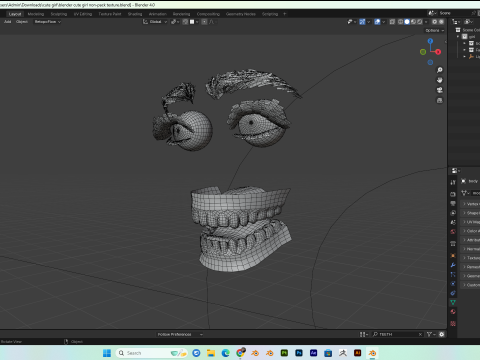Open the Object Constraints properties tab
Screen dimensions: 480x360
[x=453, y=293]
